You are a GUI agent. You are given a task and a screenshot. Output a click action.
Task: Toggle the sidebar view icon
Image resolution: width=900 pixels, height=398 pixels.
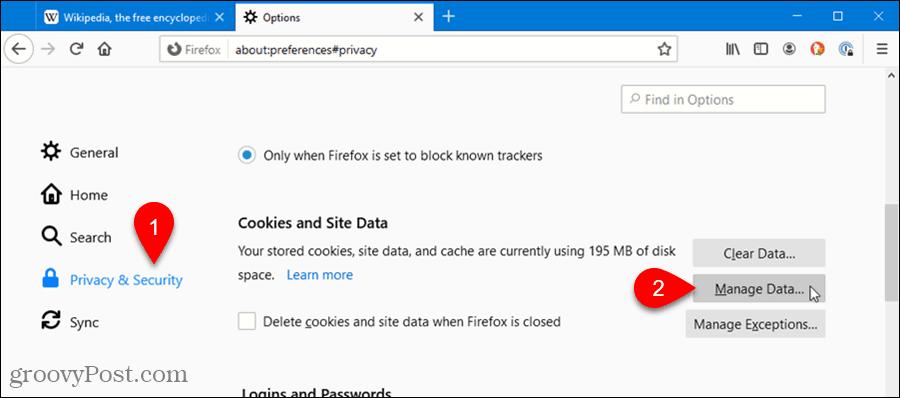pyautogui.click(x=761, y=50)
